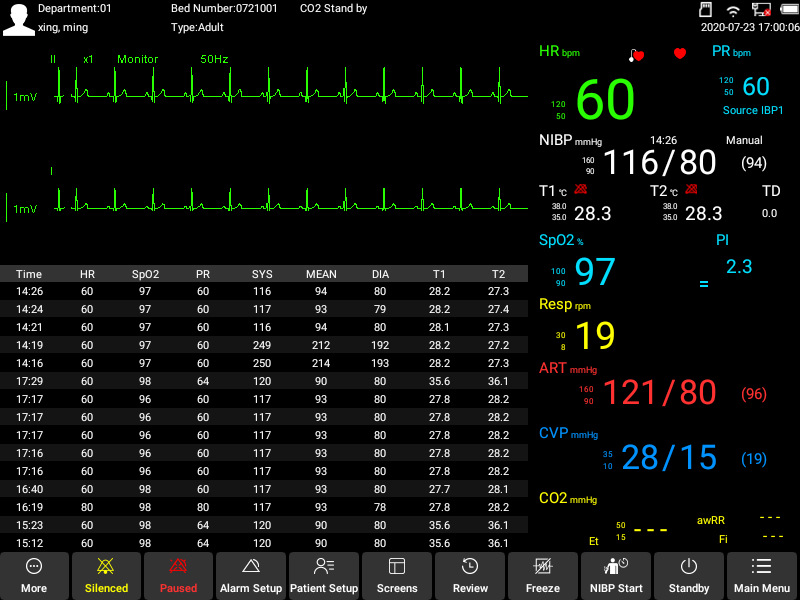Put the monitor in Standby
The height and width of the screenshot is (600, 800).
689,576
